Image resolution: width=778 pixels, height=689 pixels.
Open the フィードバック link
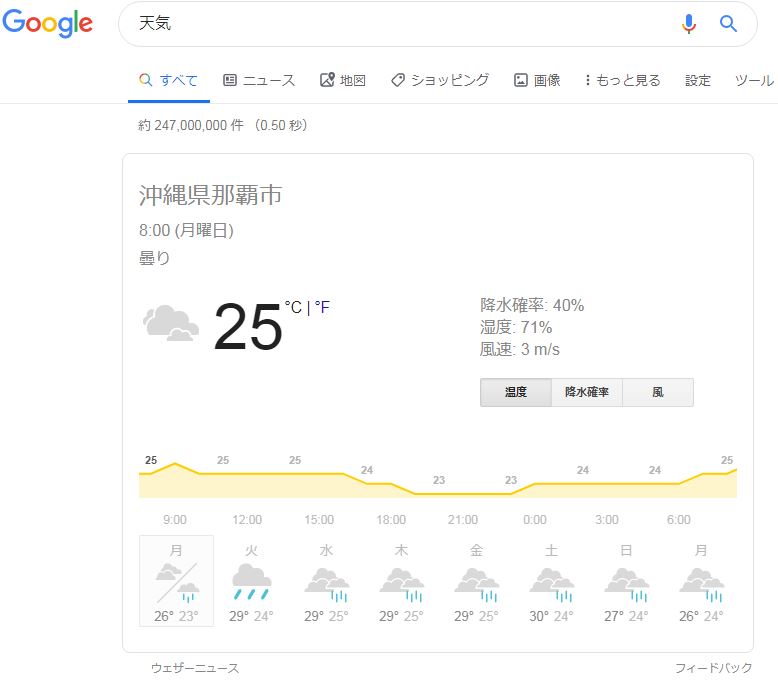[x=713, y=667]
